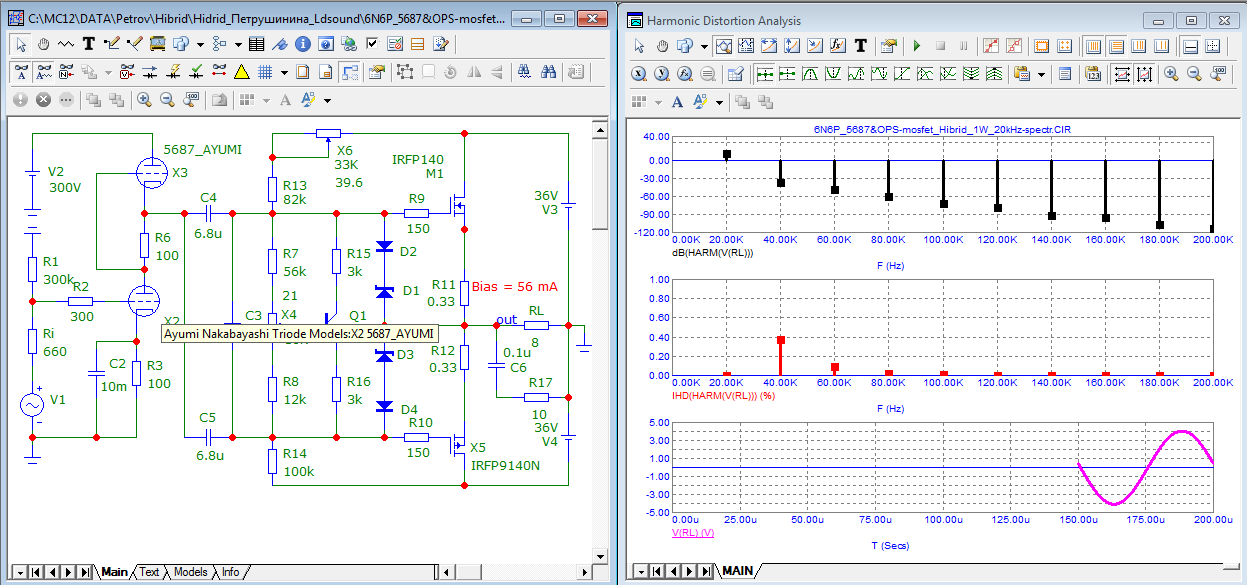
Task: Open dropdown arrow next to grid icon
Action: pyautogui.click(x=284, y=72)
